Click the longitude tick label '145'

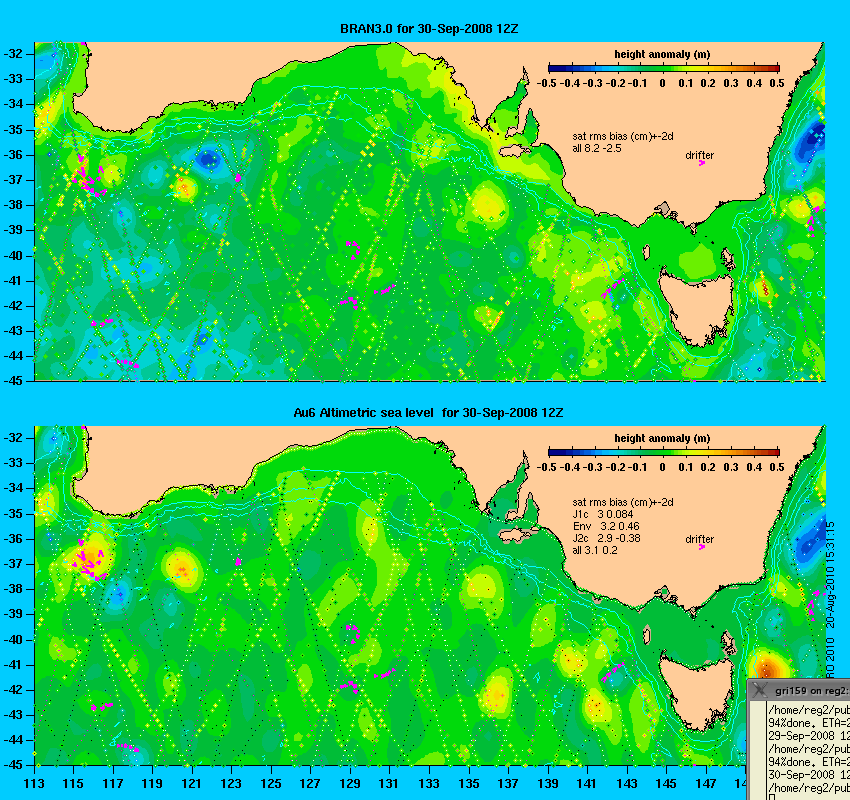pos(666,783)
